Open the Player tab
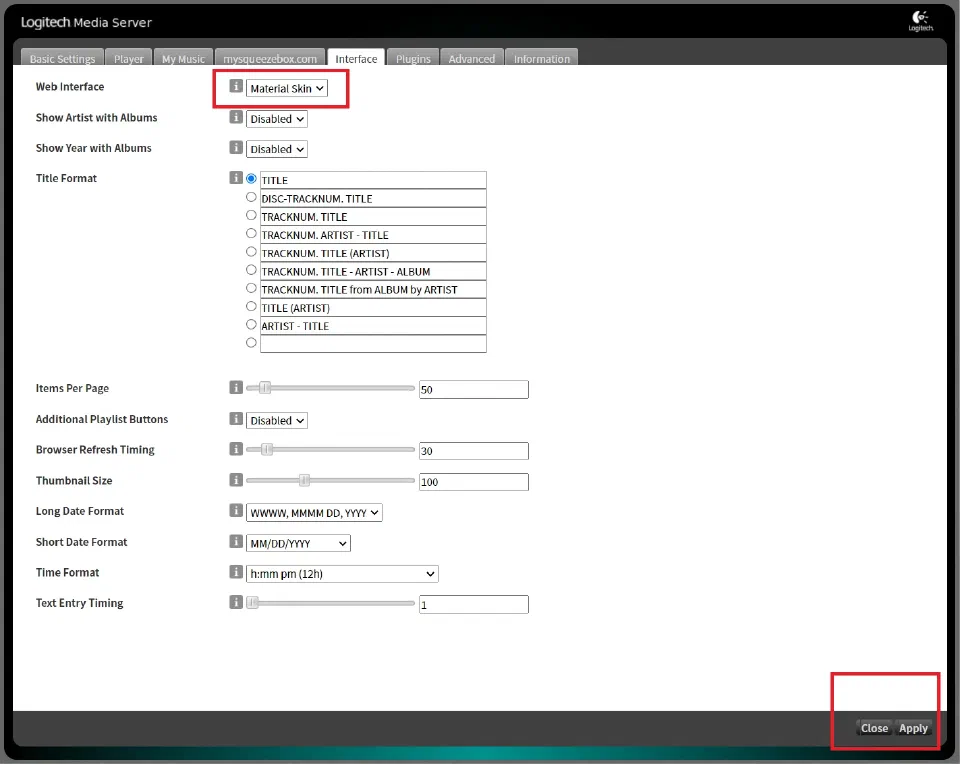The image size is (960, 764). (129, 58)
